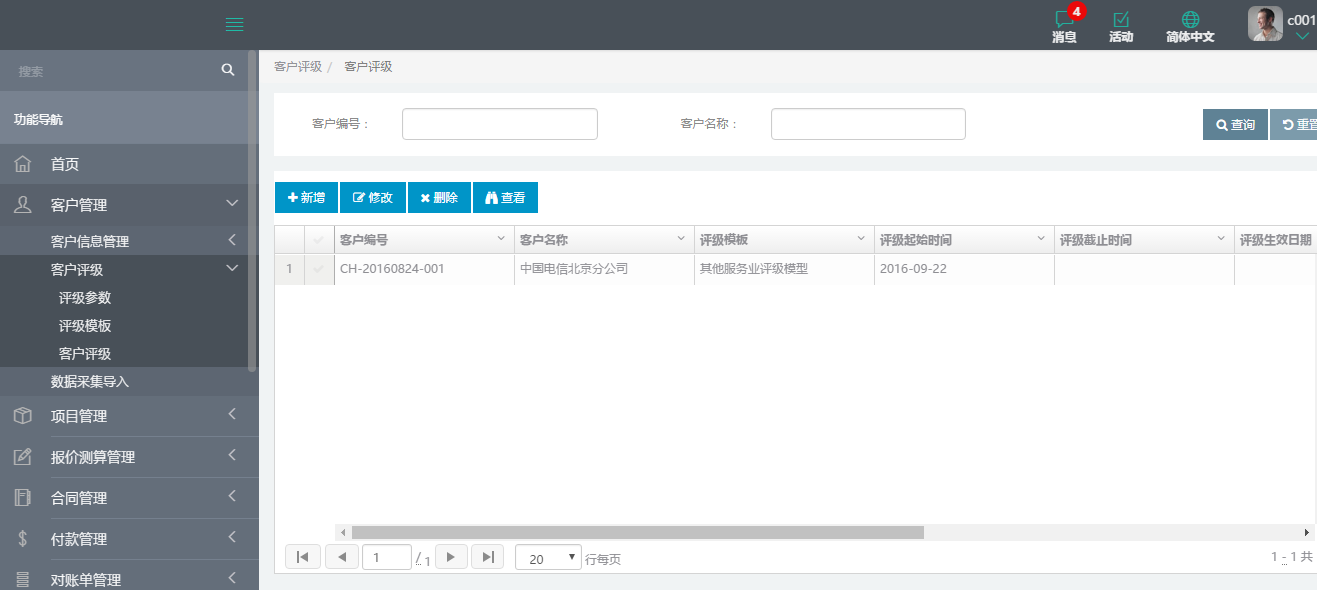This screenshot has width=1317, height=590.
Task: Click the 删除 delete button
Action: (x=439, y=198)
